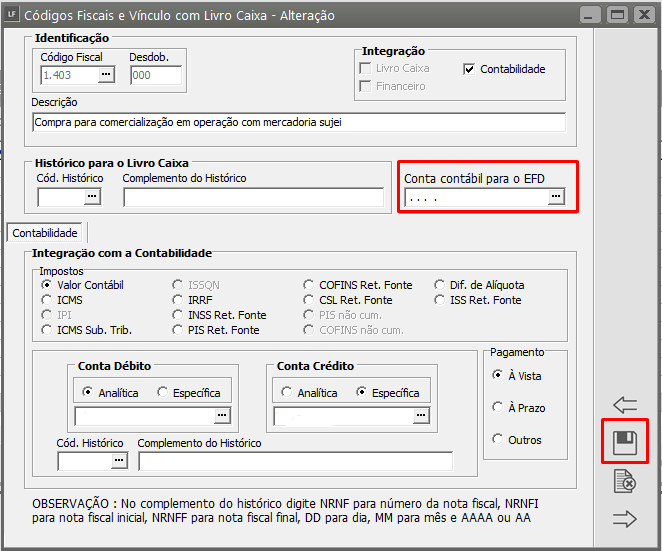This screenshot has height=551, width=662.
Task: Open Cód. Histórico lookup below Conta Débito
Action: (119, 461)
